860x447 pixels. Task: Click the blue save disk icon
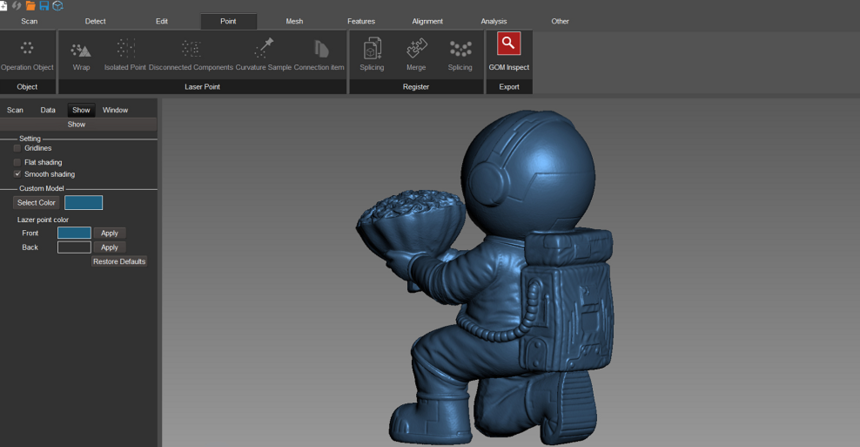(44, 6)
